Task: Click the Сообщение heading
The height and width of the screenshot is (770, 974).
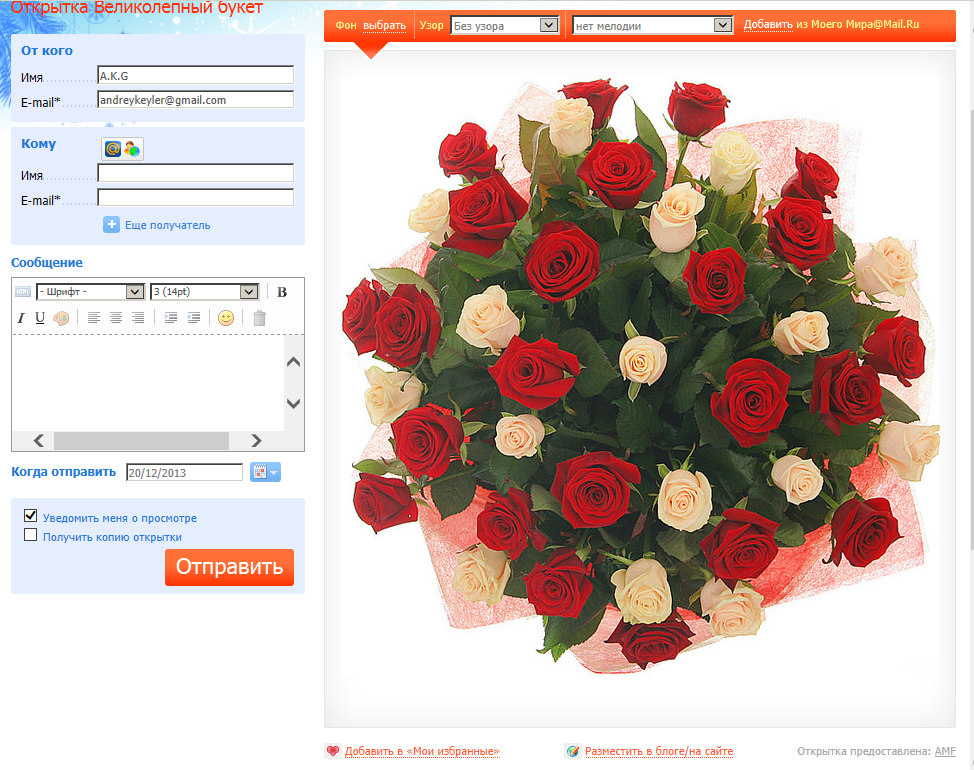Action: pos(47,263)
